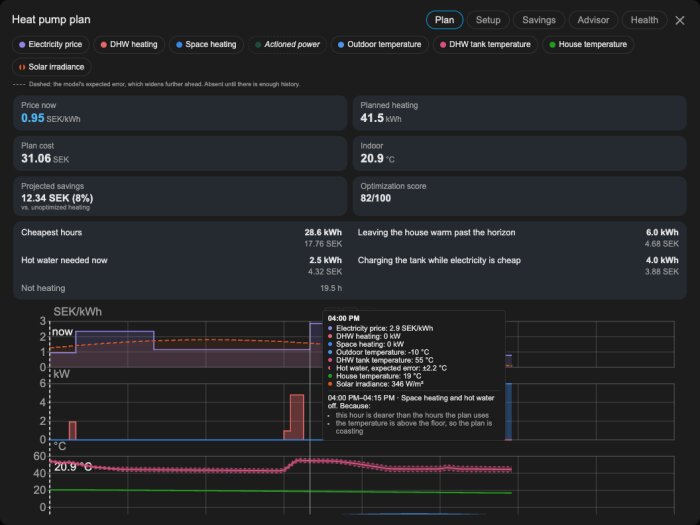The image size is (700, 525).
Task: Click the 41.5 kWh planned heating value
Action: pyautogui.click(x=381, y=118)
